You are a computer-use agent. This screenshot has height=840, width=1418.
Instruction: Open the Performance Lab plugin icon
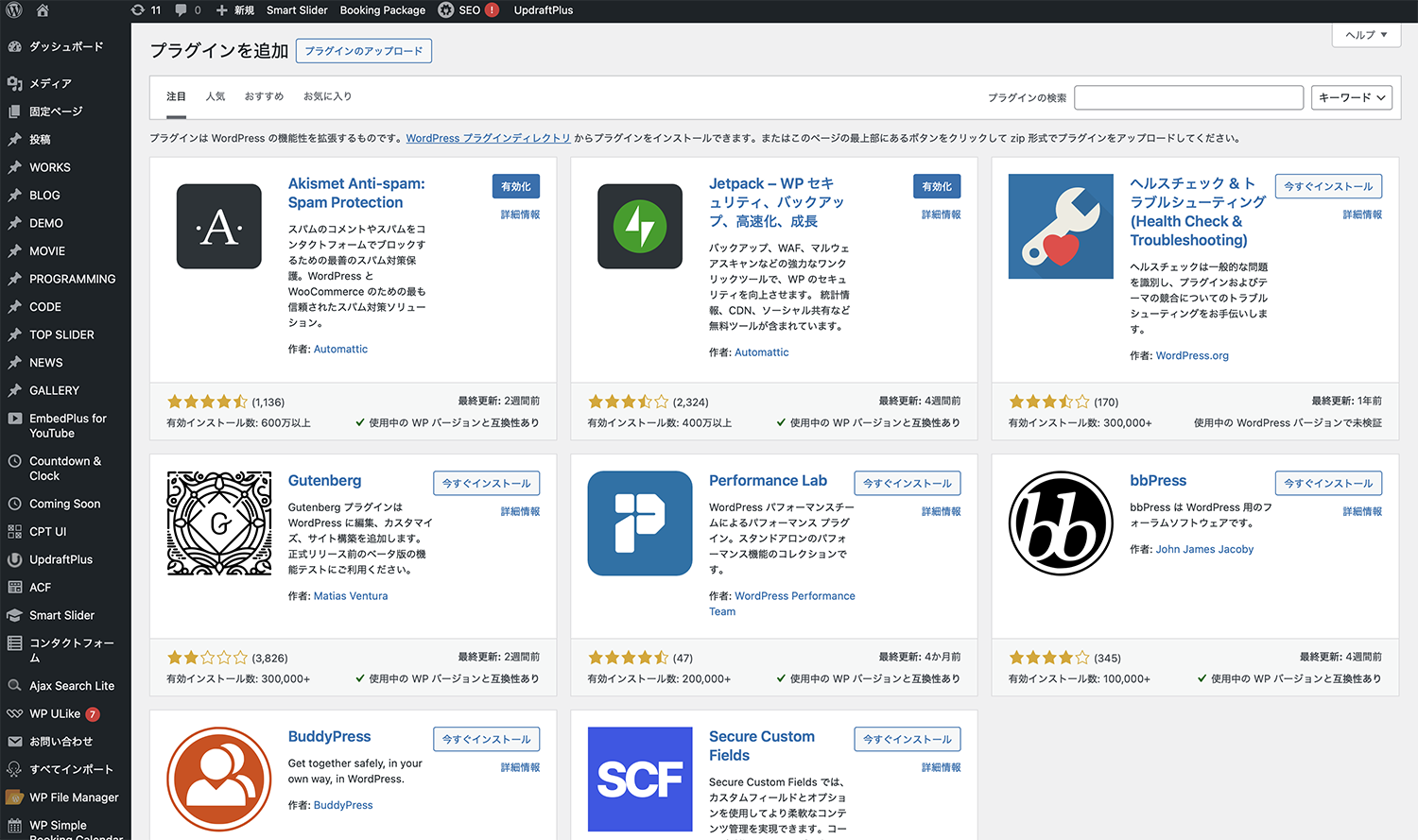[x=640, y=523]
